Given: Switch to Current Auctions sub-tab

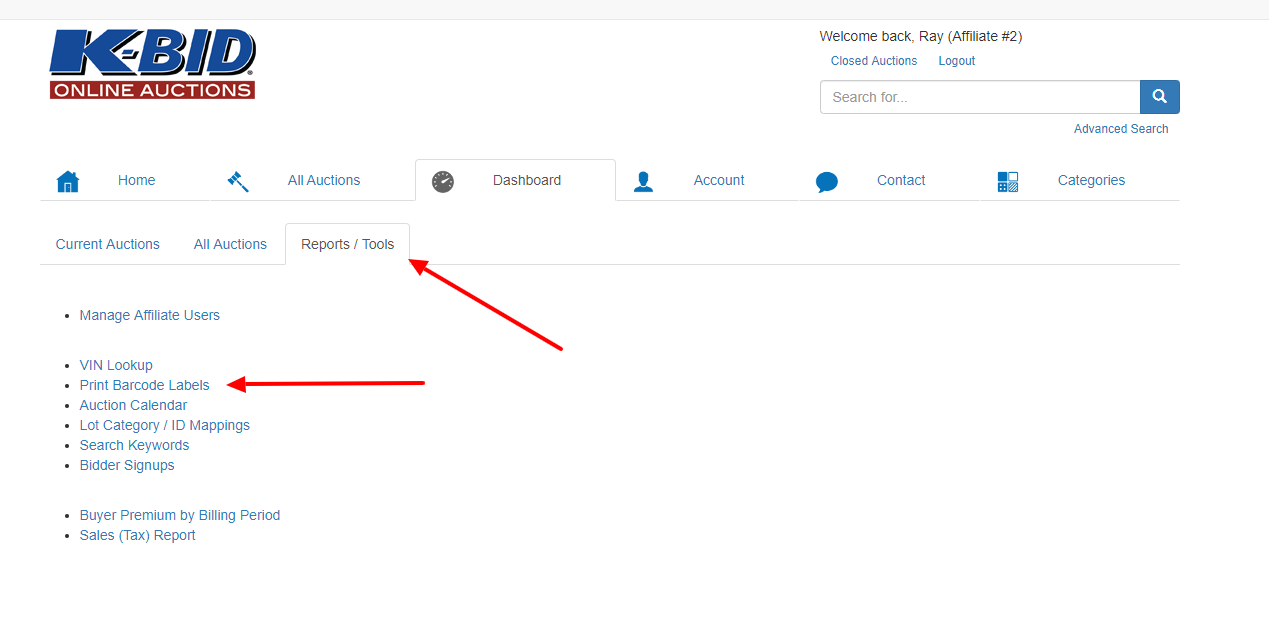Looking at the screenshot, I should 108,244.
